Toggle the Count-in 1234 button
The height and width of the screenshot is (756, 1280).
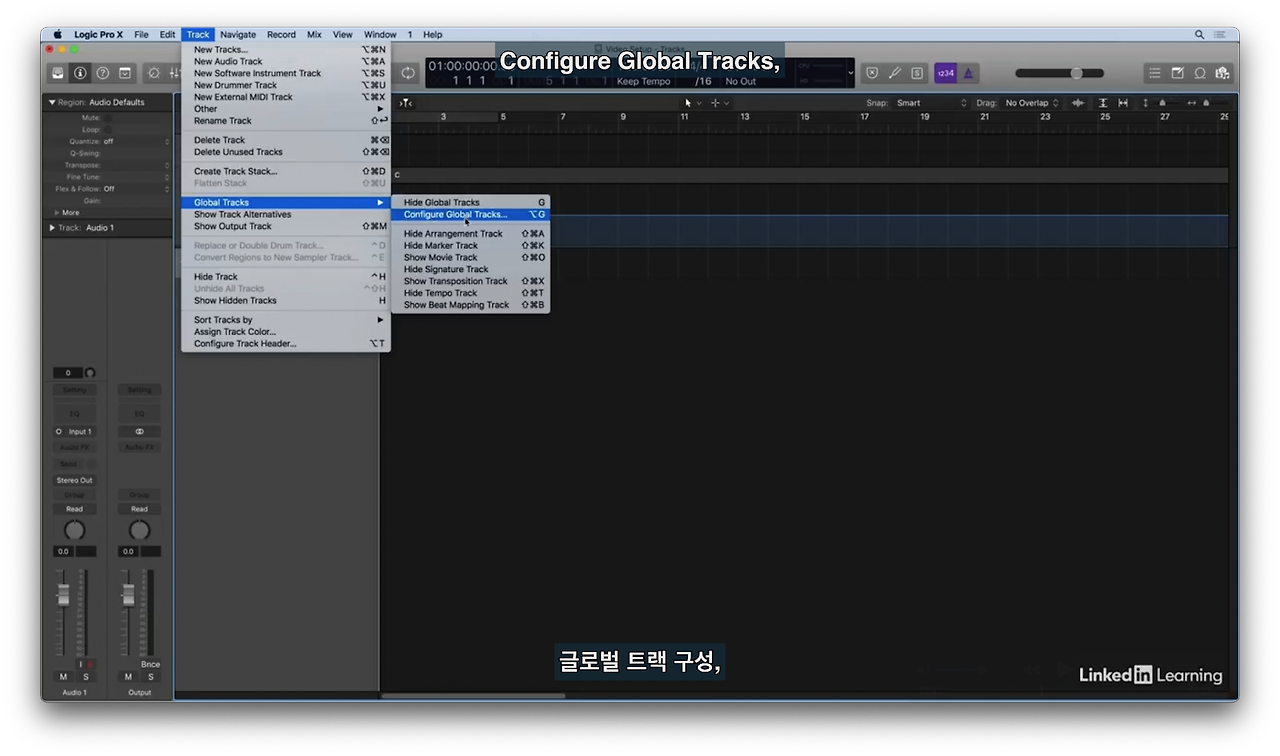(x=945, y=73)
